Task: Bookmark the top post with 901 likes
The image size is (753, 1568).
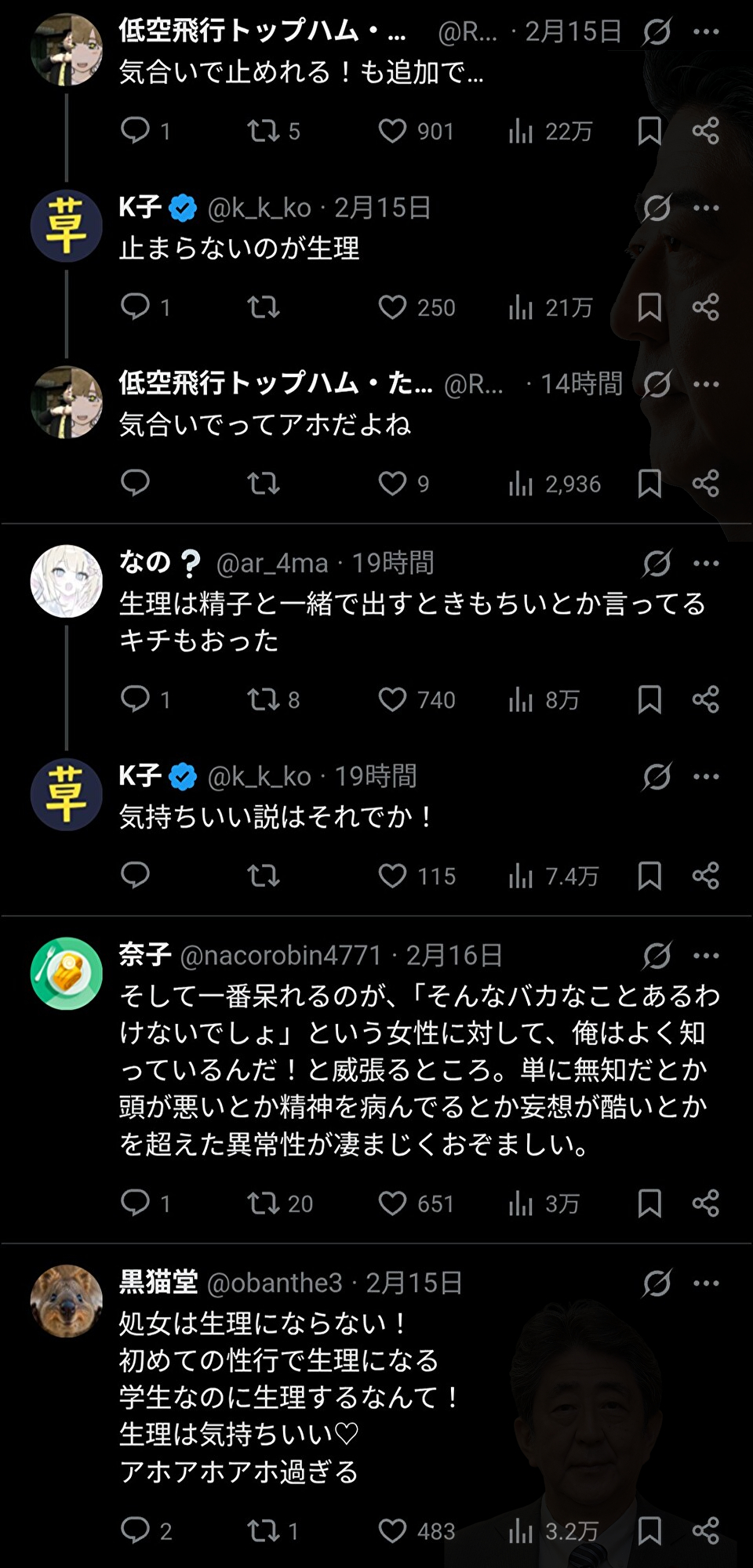Action: [649, 131]
